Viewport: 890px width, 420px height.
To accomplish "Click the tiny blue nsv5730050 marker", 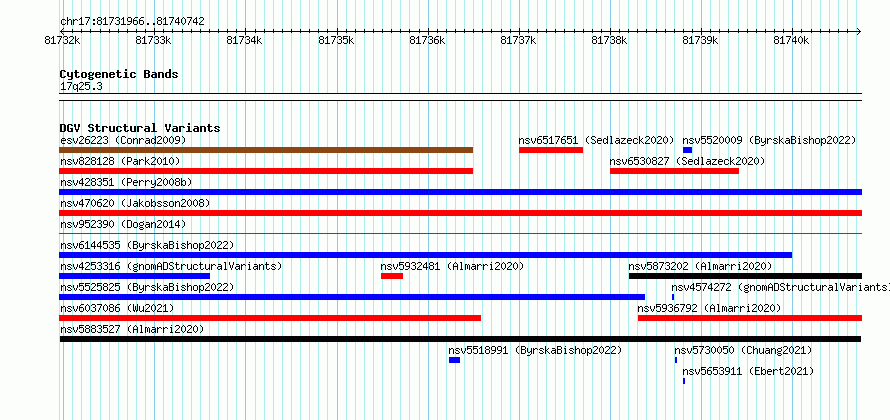I will 676,360.
